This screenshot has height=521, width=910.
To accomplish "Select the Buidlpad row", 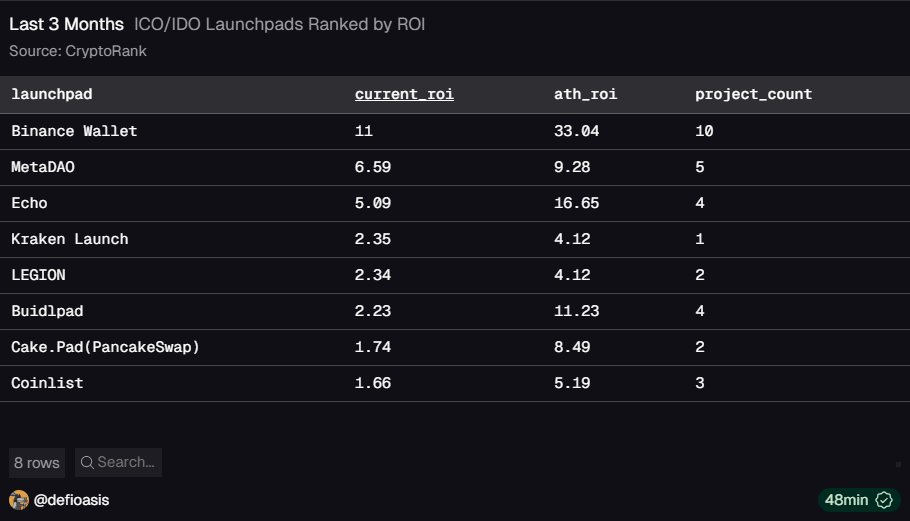I will pyautogui.click(x=47, y=311).
